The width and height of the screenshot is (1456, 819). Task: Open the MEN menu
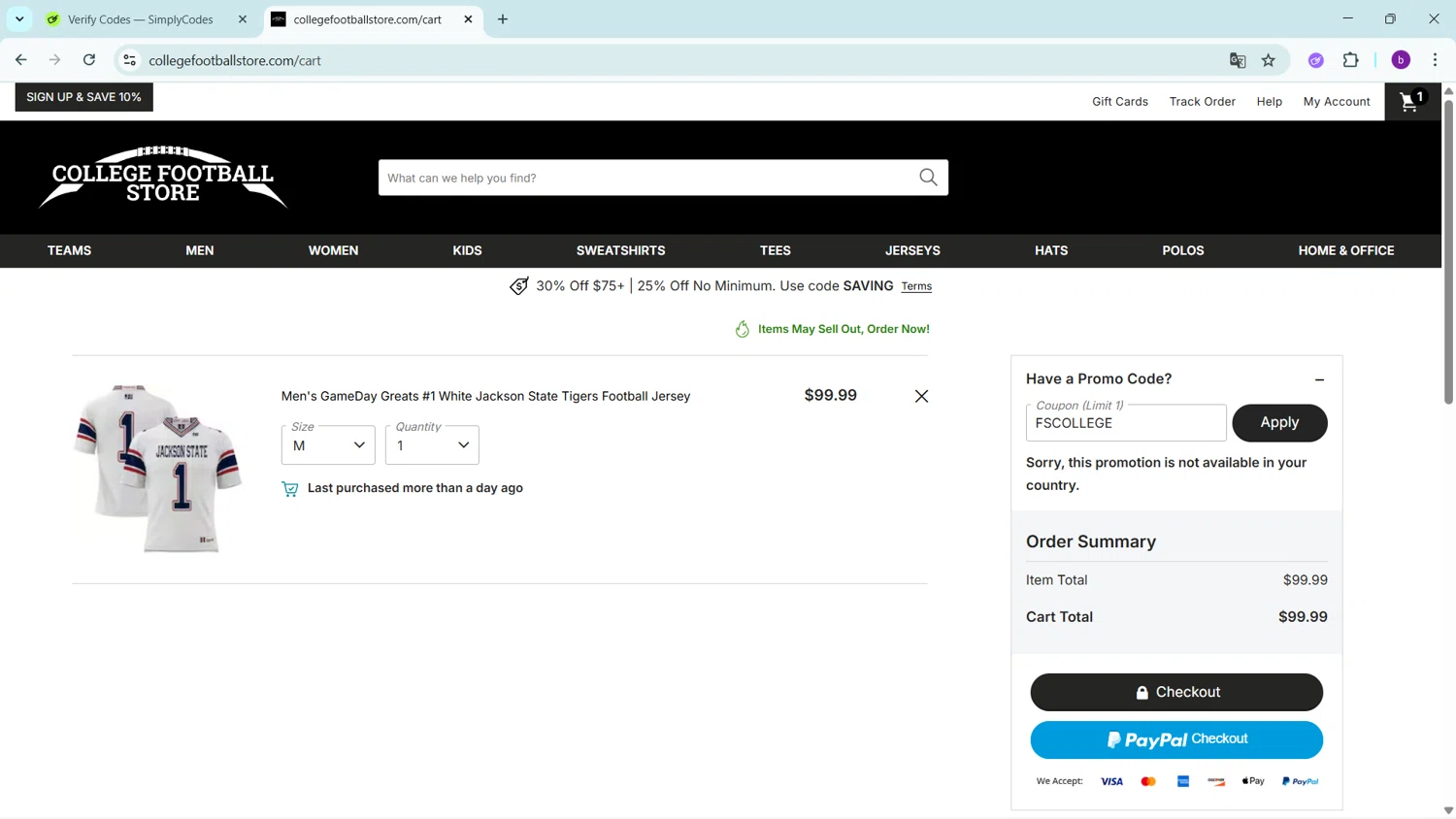click(200, 250)
